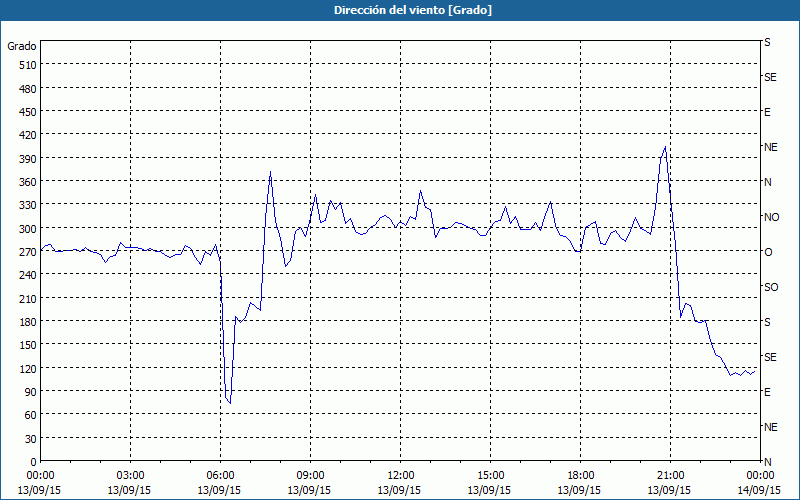Click the lowest dip just after 06:00
Viewport: 800px width, 500px height.
(230, 403)
